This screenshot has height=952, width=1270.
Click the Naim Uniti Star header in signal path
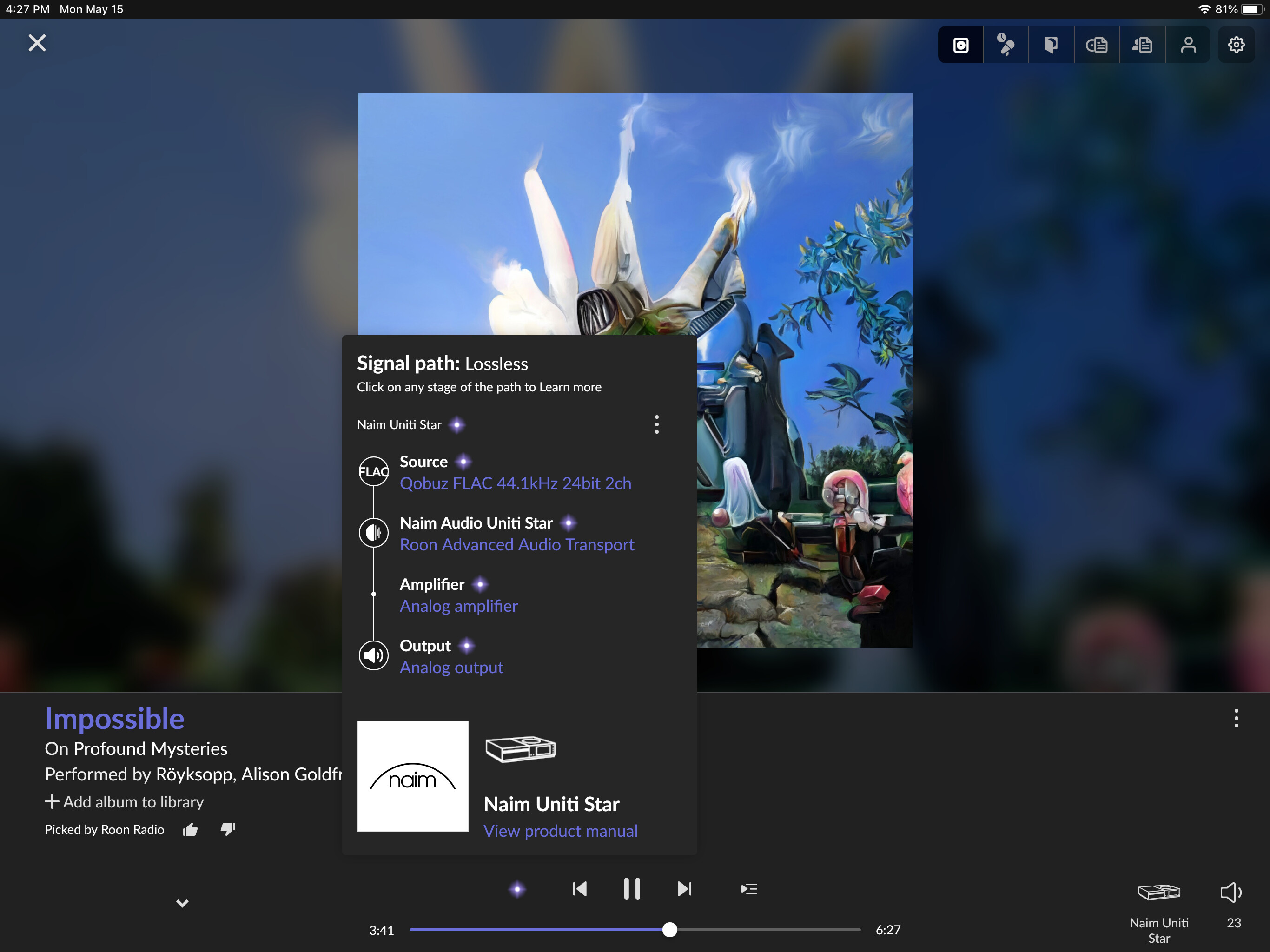(x=399, y=425)
